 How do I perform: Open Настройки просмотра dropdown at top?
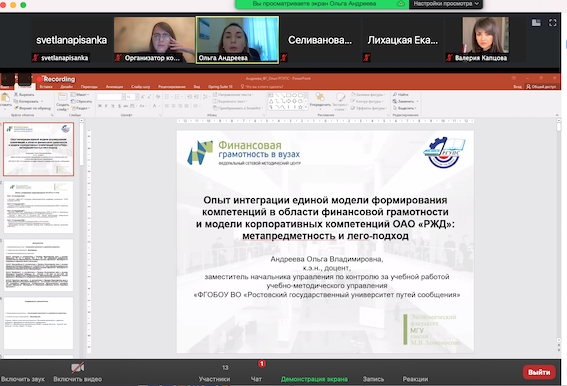point(446,4)
